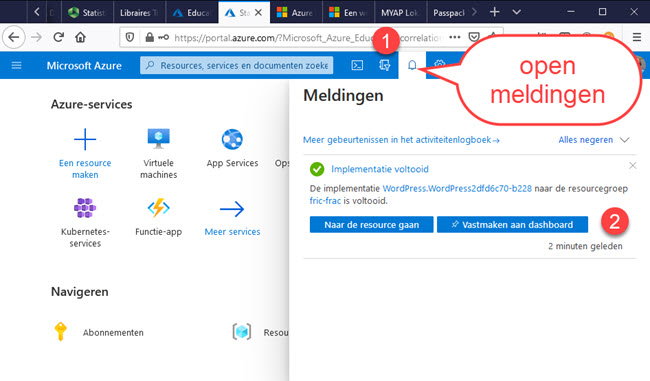Open Virtuele machines service icon

pos(158,138)
